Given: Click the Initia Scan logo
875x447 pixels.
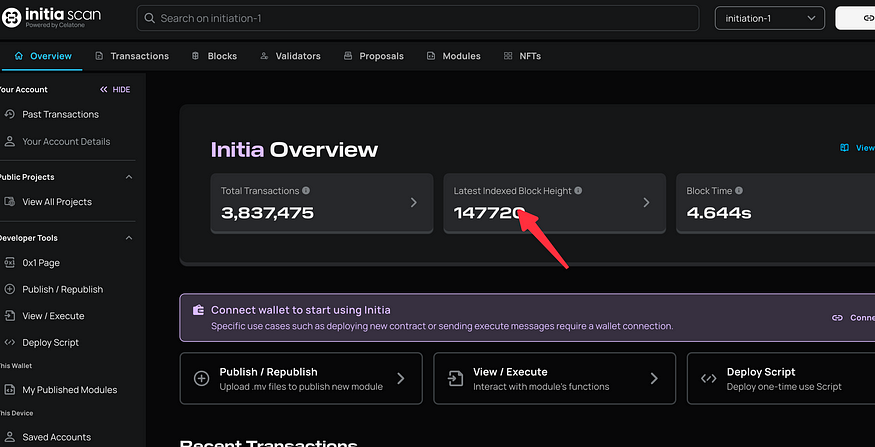Looking at the screenshot, I should tap(51, 17).
